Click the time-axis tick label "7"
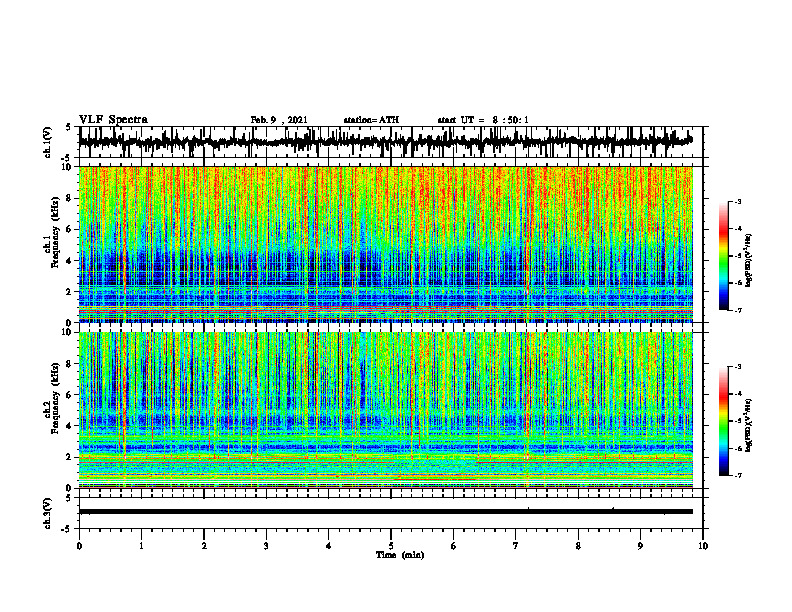792x612 pixels. click(x=516, y=546)
